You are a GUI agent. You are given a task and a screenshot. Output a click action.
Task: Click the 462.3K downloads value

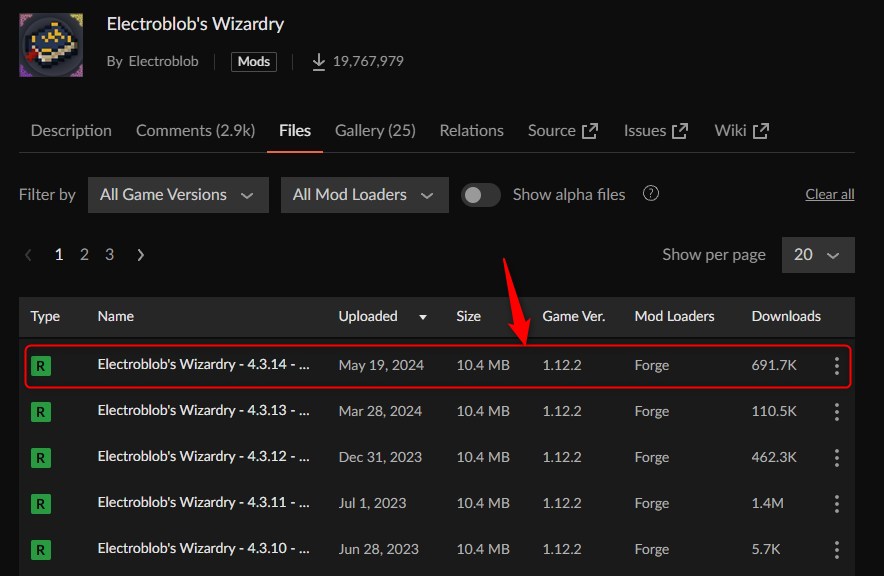pyautogui.click(x=774, y=458)
